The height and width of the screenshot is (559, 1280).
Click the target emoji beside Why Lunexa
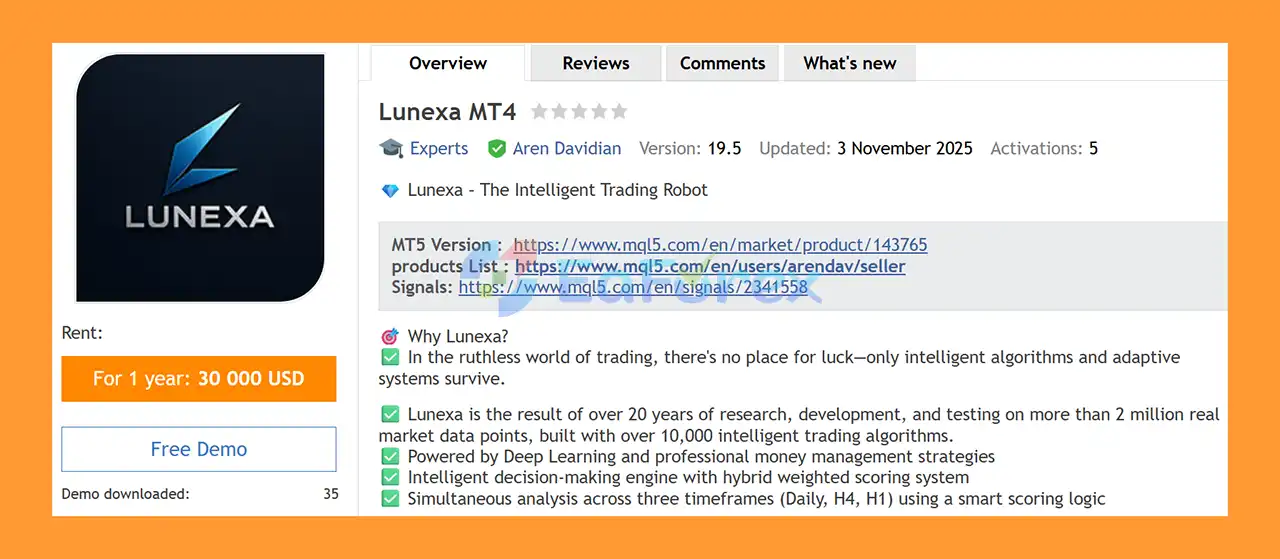click(x=390, y=337)
